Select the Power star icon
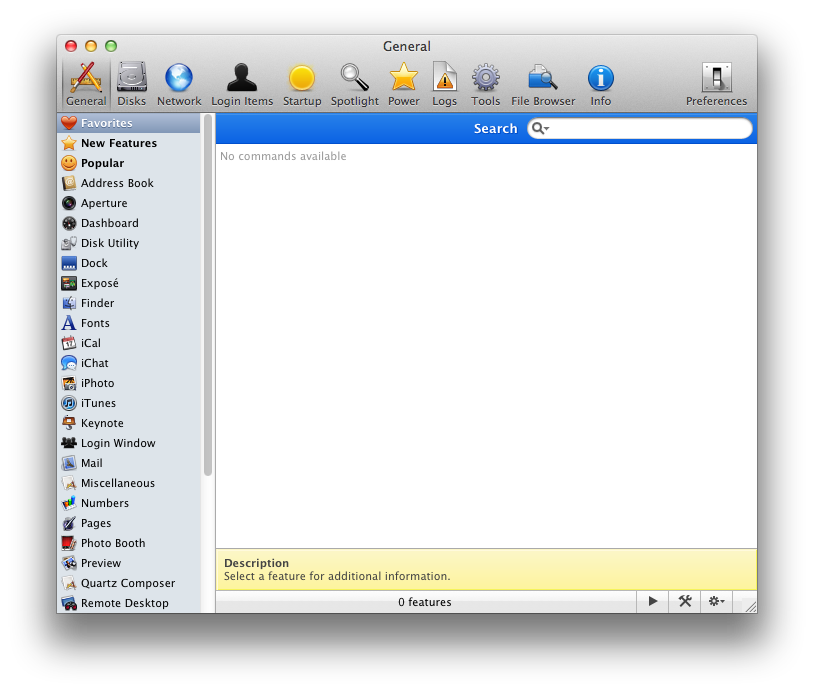This screenshot has height=692, width=814. coord(404,84)
